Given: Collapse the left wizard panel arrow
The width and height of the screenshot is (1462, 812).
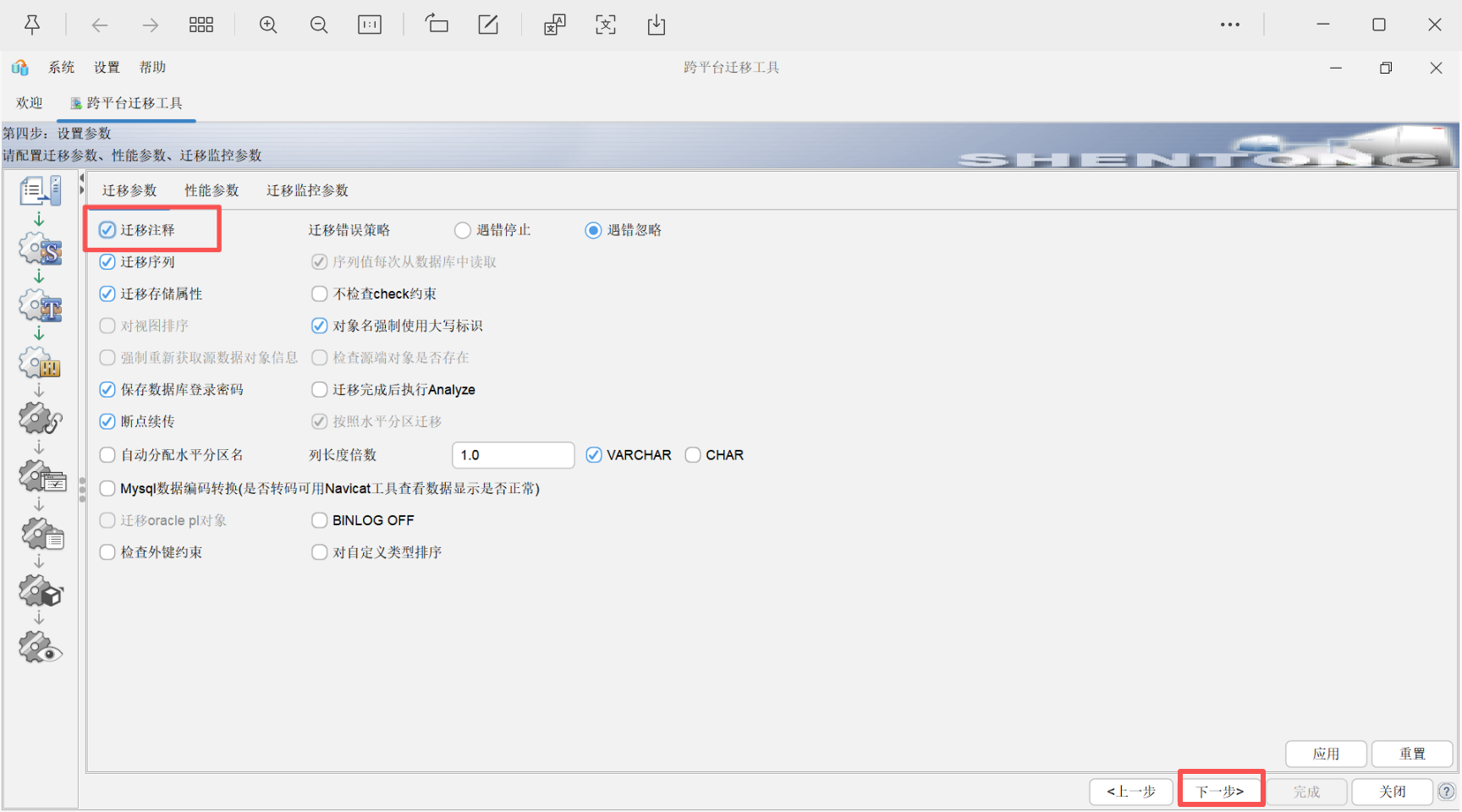Looking at the screenshot, I should click(82, 178).
